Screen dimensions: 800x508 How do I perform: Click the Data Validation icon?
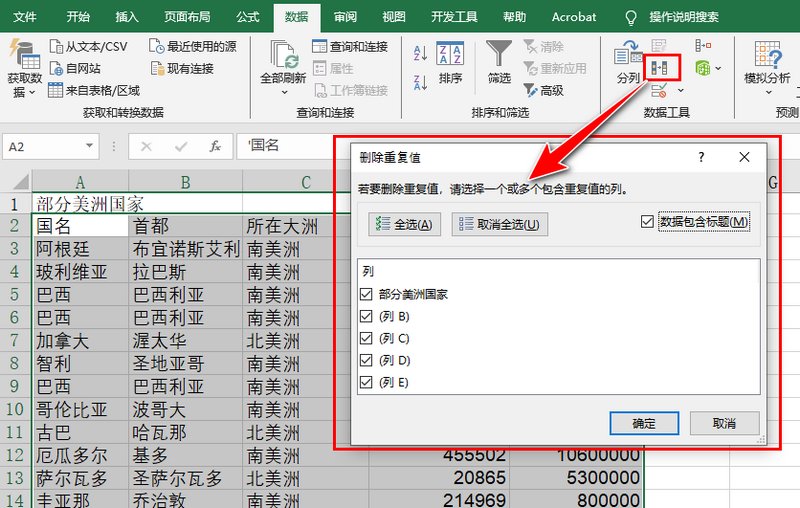point(659,91)
